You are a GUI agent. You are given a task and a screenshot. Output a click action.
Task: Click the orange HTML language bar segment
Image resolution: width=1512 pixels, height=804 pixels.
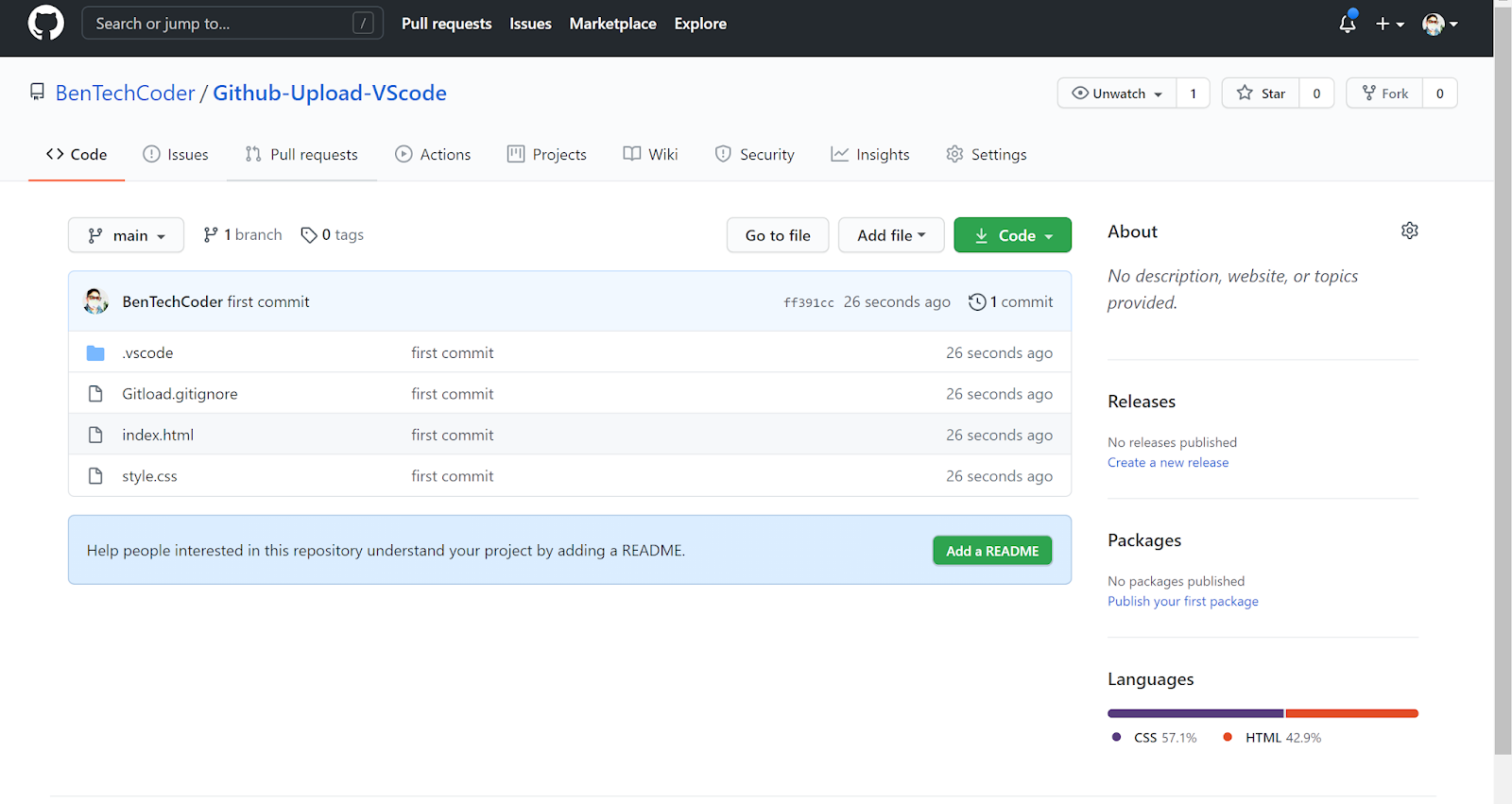[1352, 713]
